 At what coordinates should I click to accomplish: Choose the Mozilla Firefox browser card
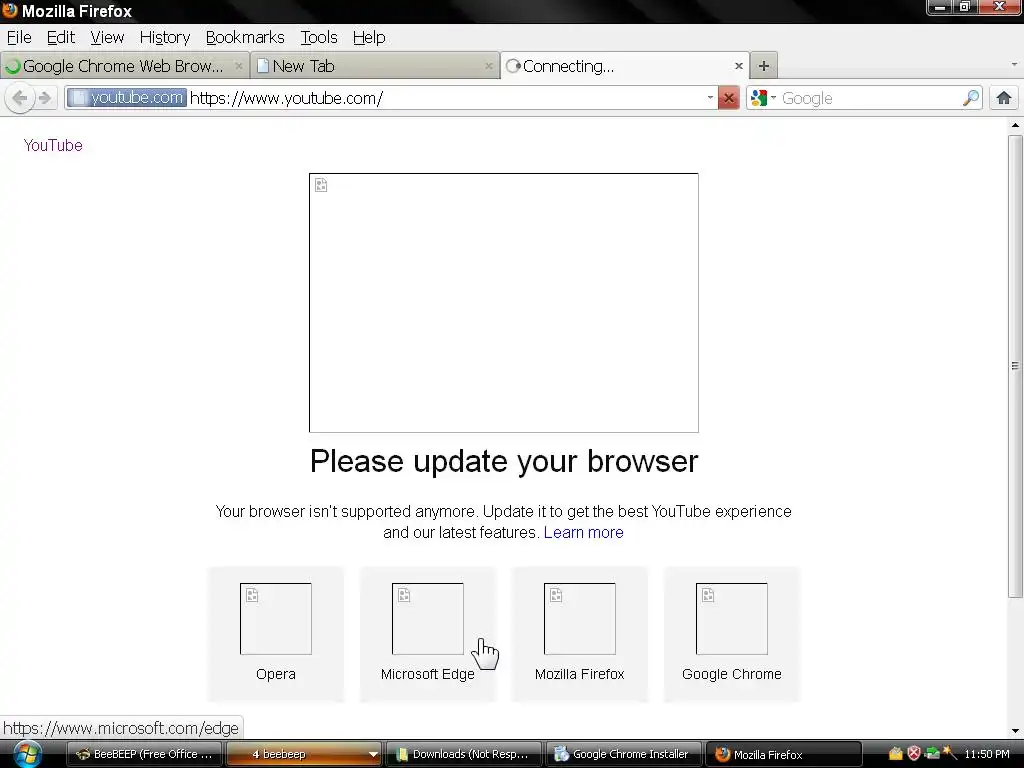[579, 633]
